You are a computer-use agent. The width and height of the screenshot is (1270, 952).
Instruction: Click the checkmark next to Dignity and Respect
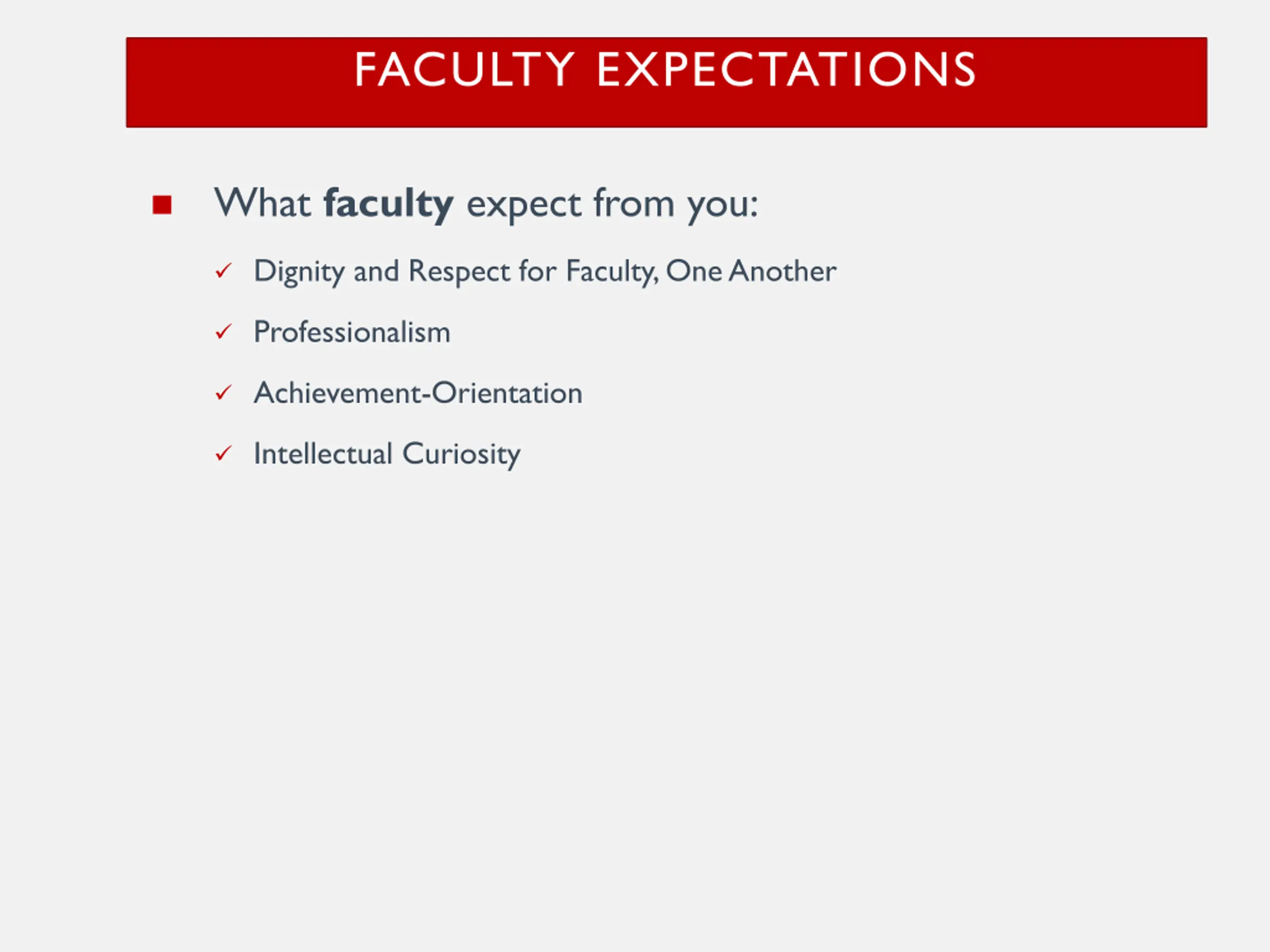point(223,271)
